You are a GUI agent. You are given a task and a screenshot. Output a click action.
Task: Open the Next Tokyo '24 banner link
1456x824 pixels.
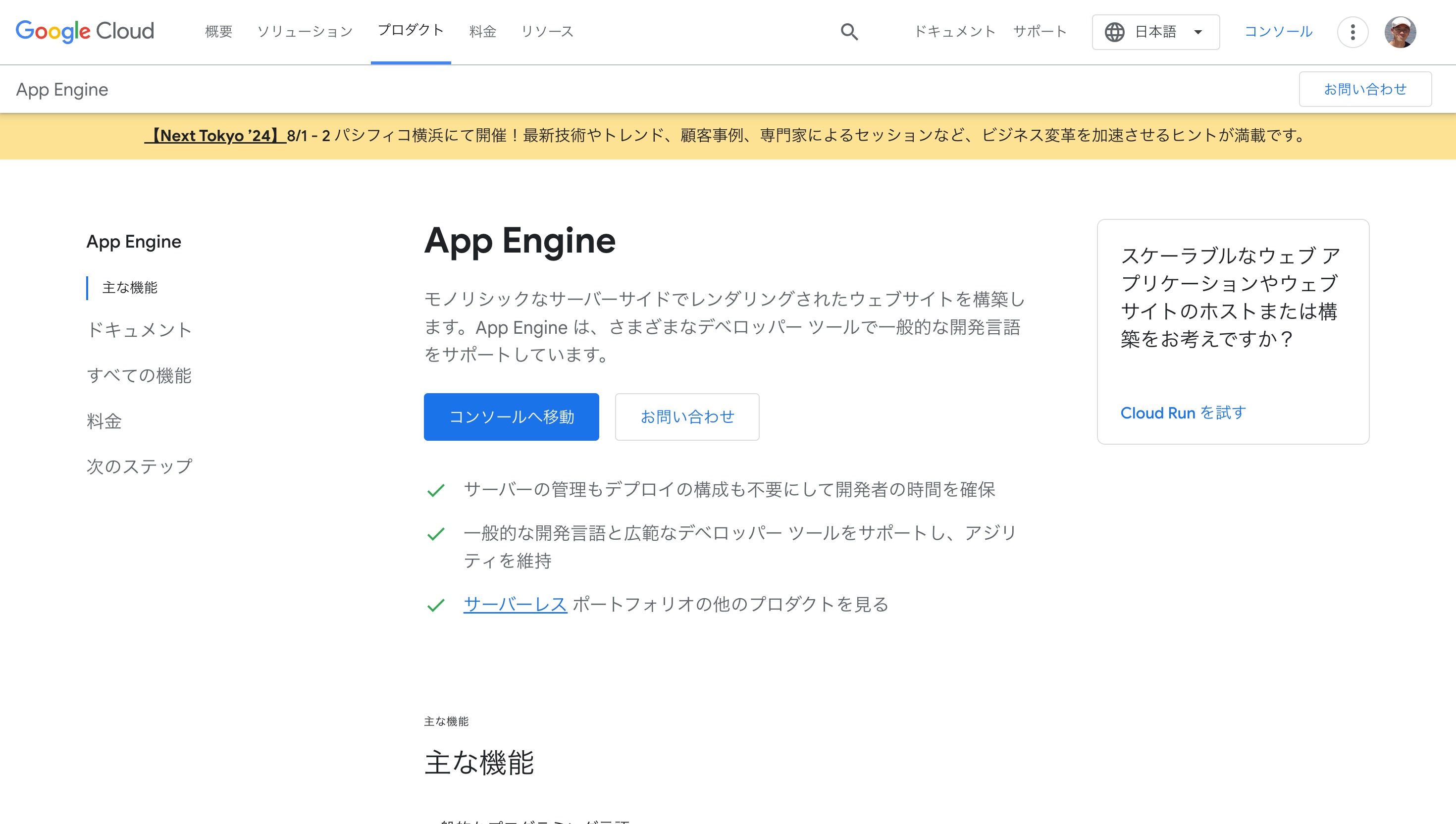tap(215, 136)
